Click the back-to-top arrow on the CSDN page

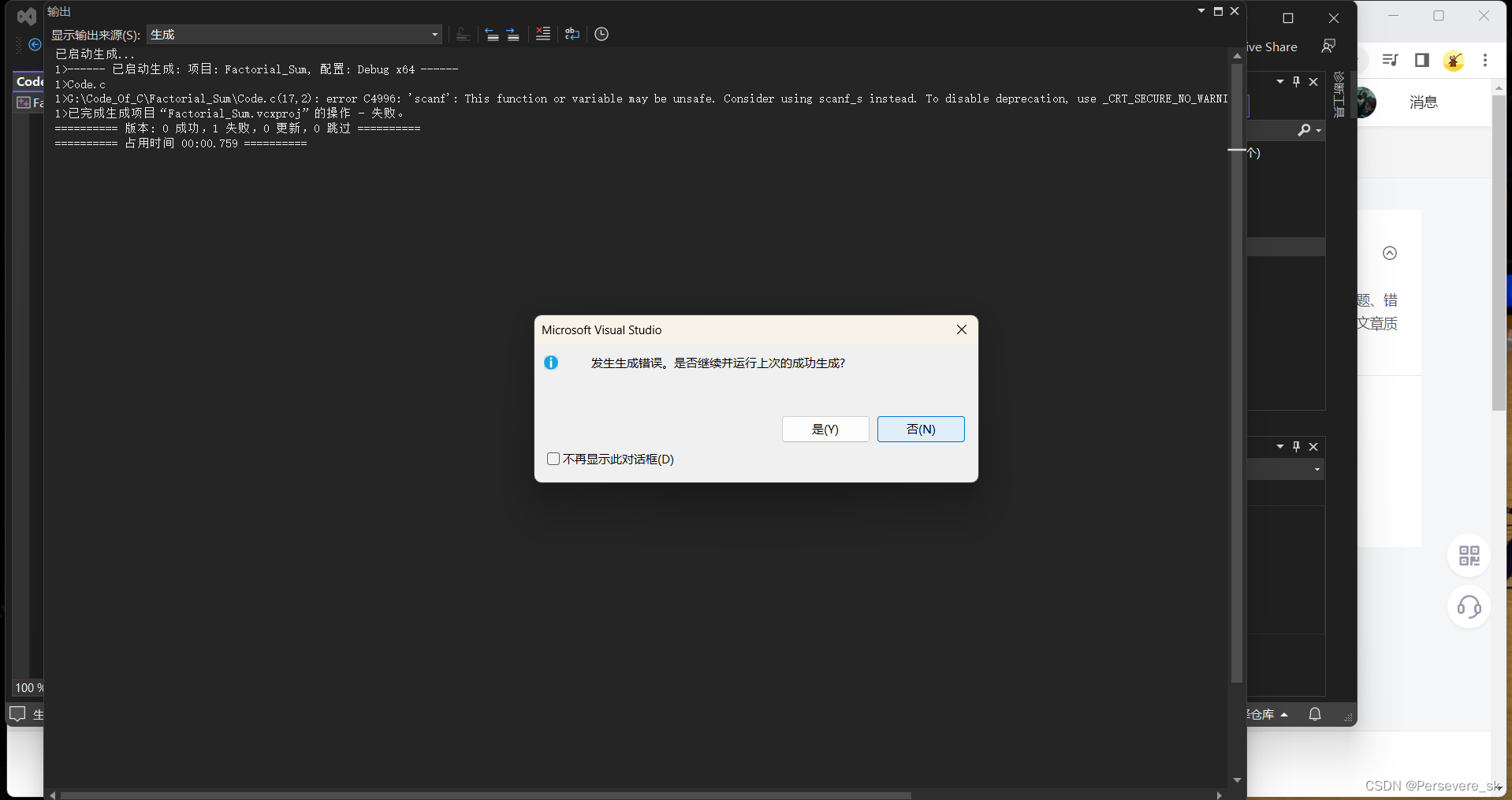1390,253
